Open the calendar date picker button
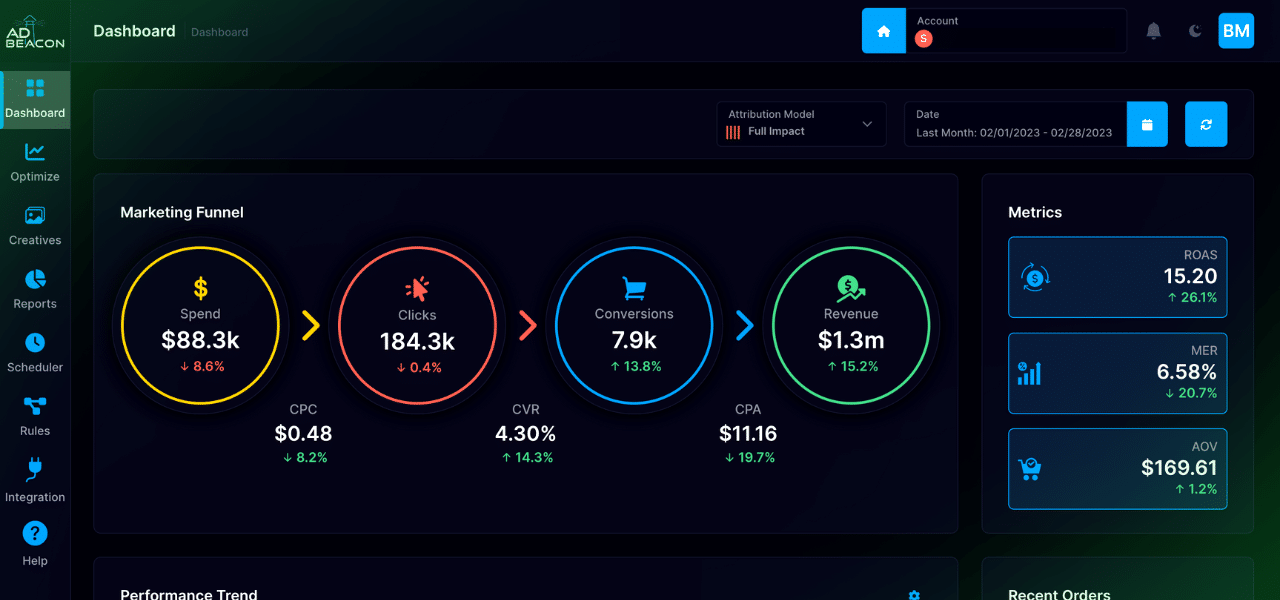 (x=1147, y=125)
